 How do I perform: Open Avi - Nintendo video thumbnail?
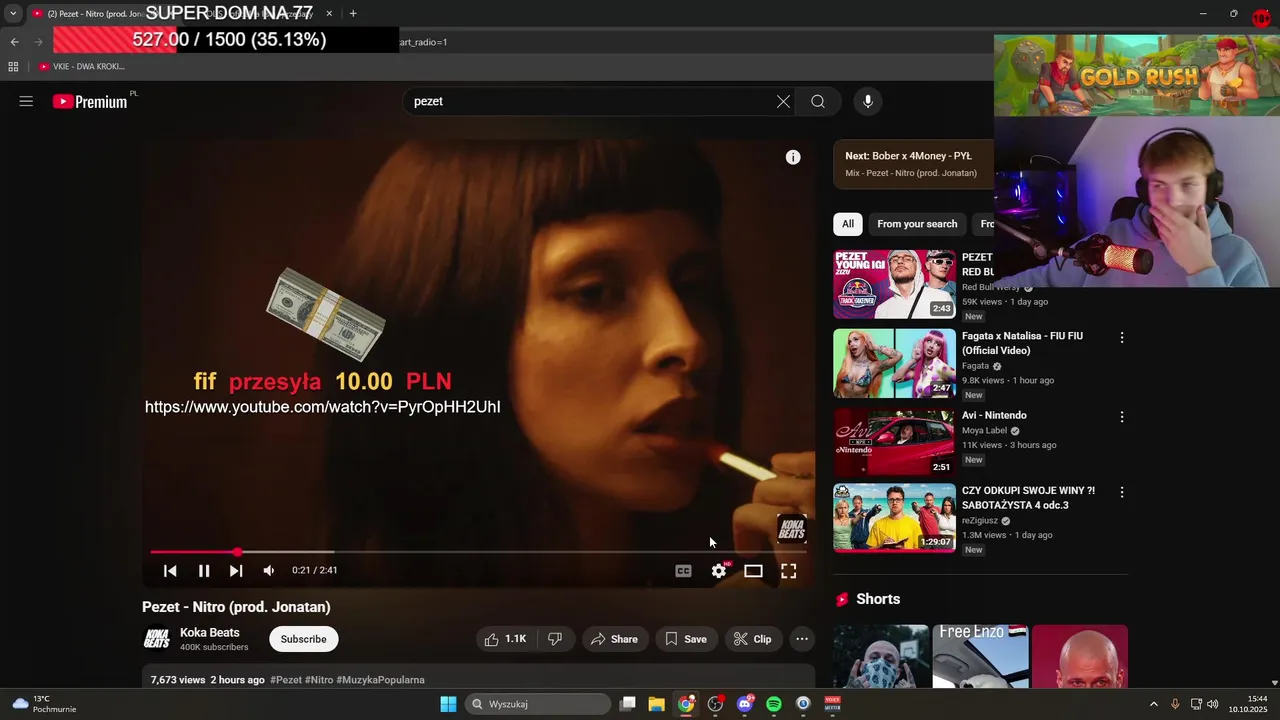pos(894,442)
